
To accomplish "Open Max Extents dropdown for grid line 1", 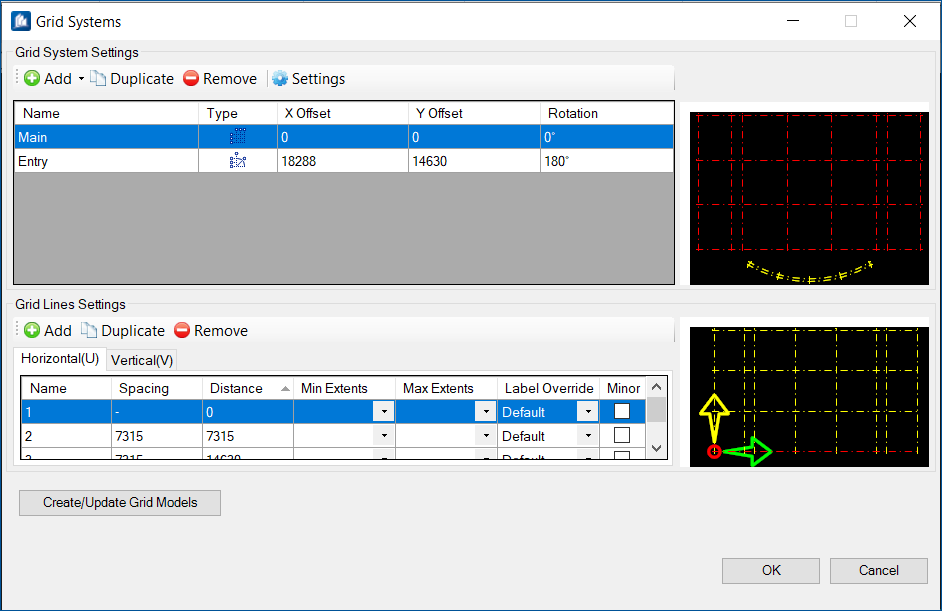I will pos(485,412).
